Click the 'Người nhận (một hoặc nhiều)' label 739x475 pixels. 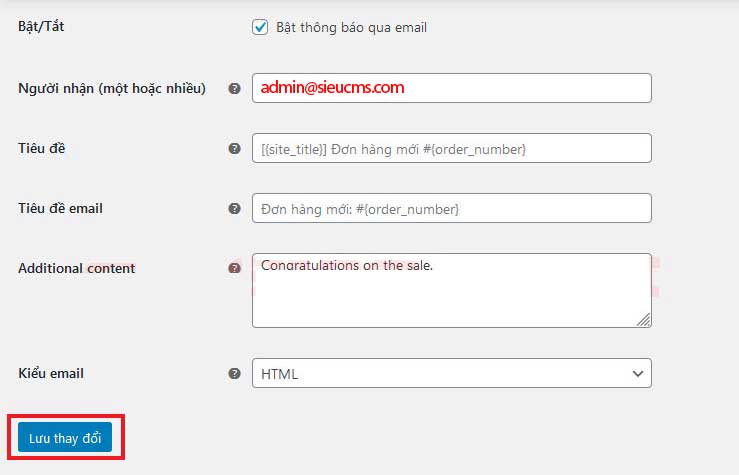(x=112, y=88)
